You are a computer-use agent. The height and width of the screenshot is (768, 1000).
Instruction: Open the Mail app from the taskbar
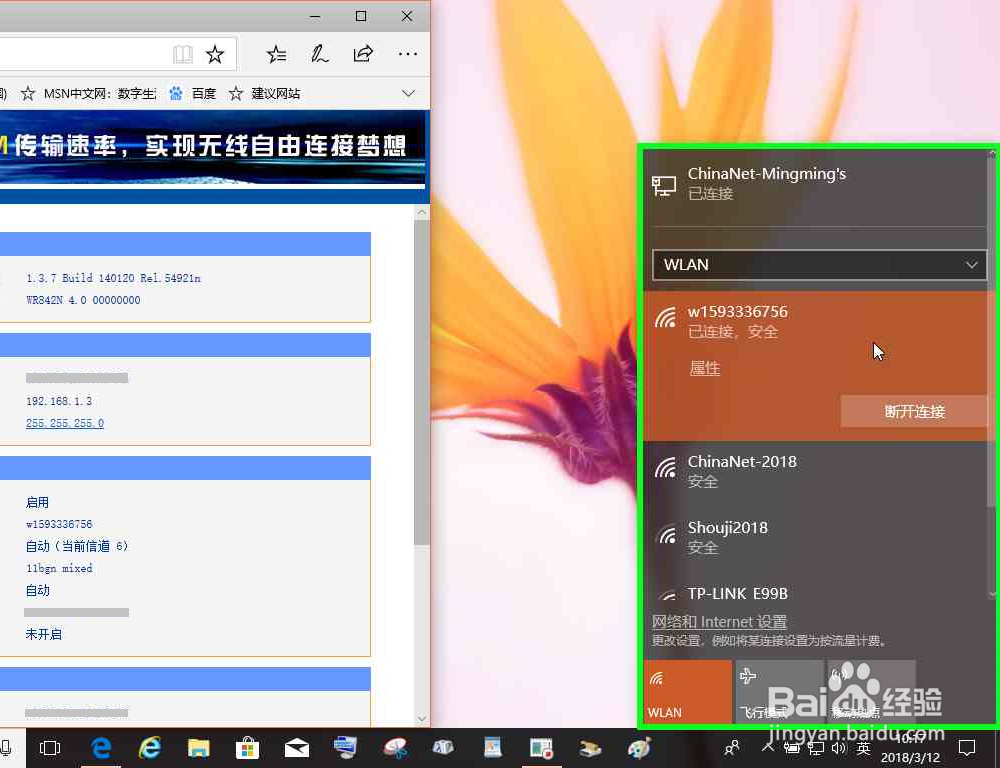coord(296,747)
